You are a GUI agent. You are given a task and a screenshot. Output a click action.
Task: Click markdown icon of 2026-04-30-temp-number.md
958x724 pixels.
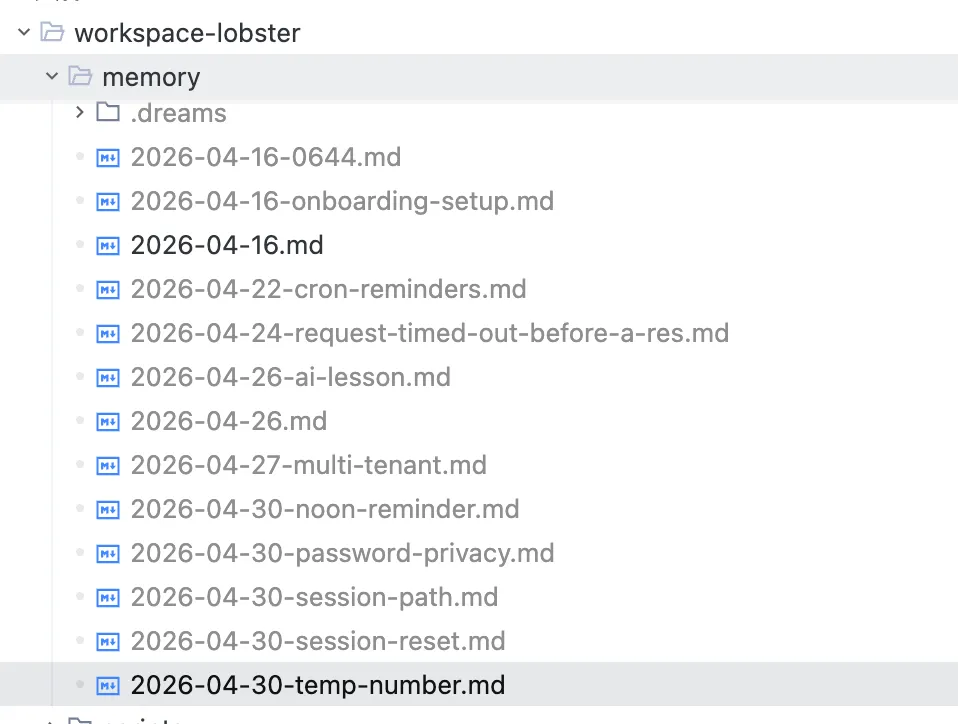108,686
